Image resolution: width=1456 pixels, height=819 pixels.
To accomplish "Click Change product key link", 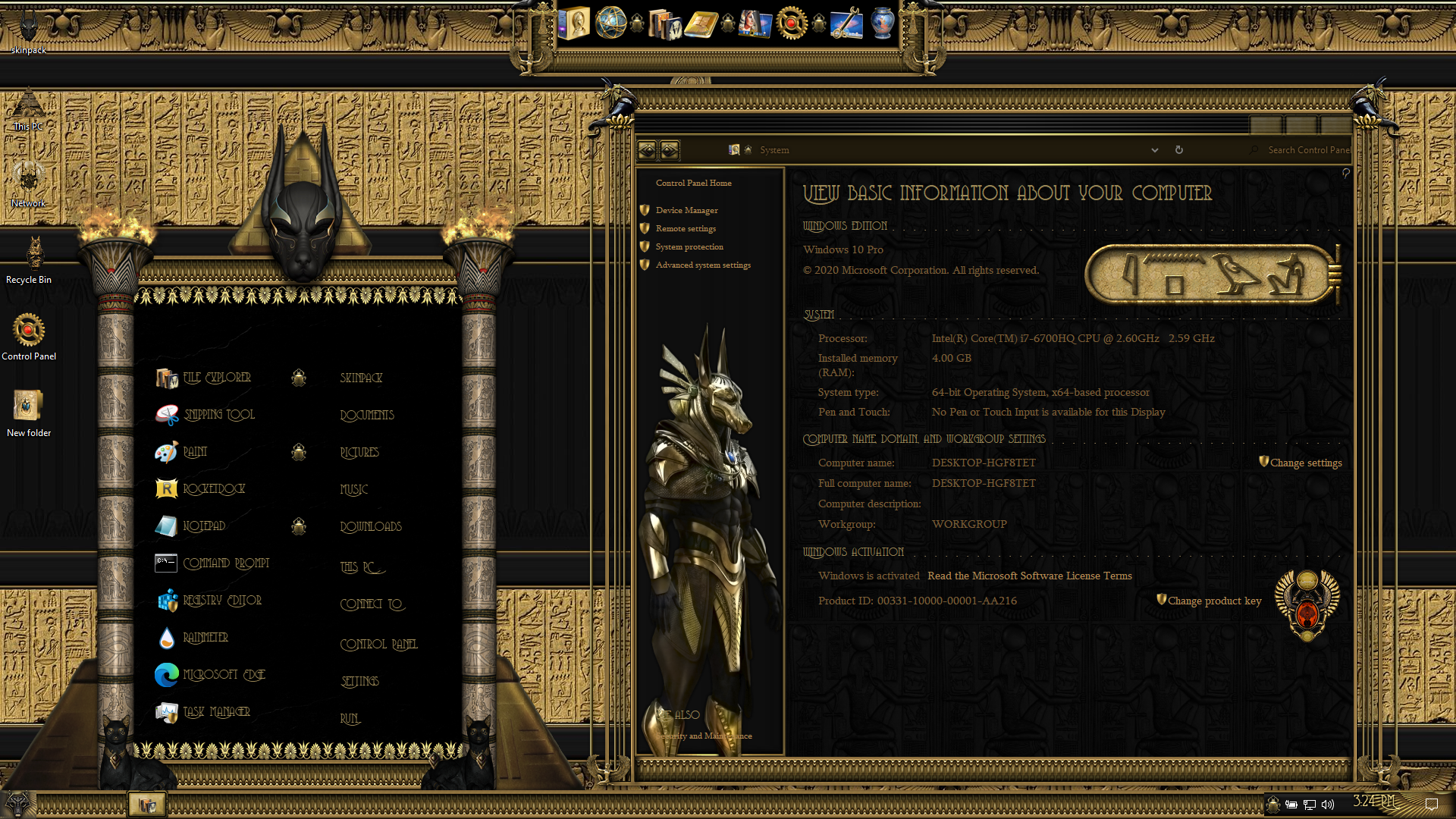I will tap(1214, 601).
